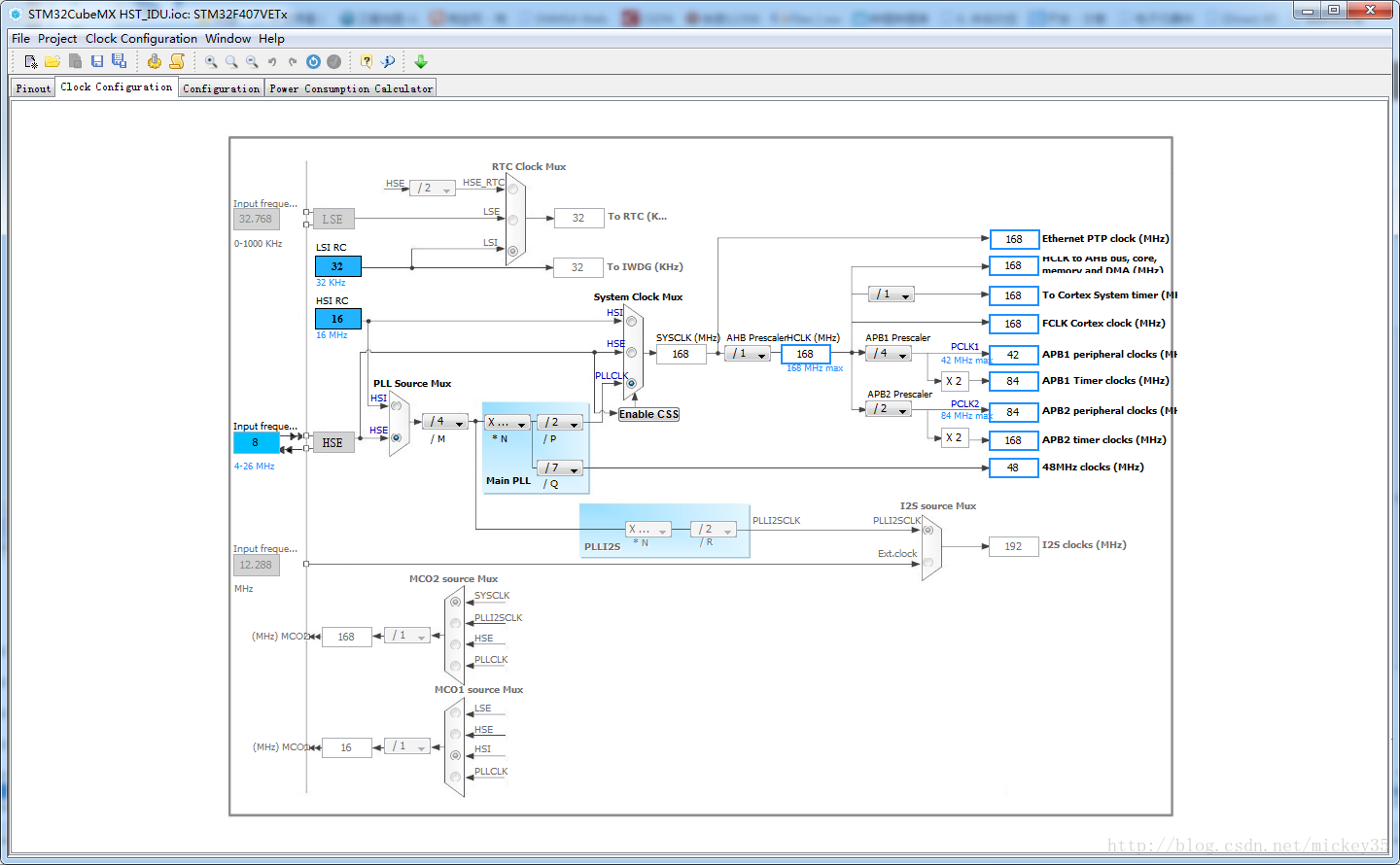Switch to the Configuration tab
Screen dimensions: 1400x865
(x=222, y=88)
